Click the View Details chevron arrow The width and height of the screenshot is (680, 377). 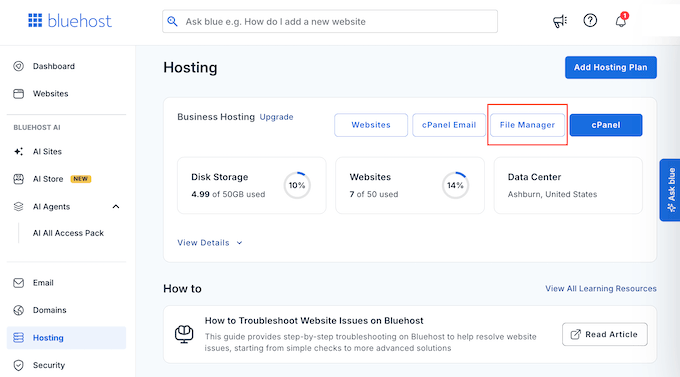coord(239,243)
